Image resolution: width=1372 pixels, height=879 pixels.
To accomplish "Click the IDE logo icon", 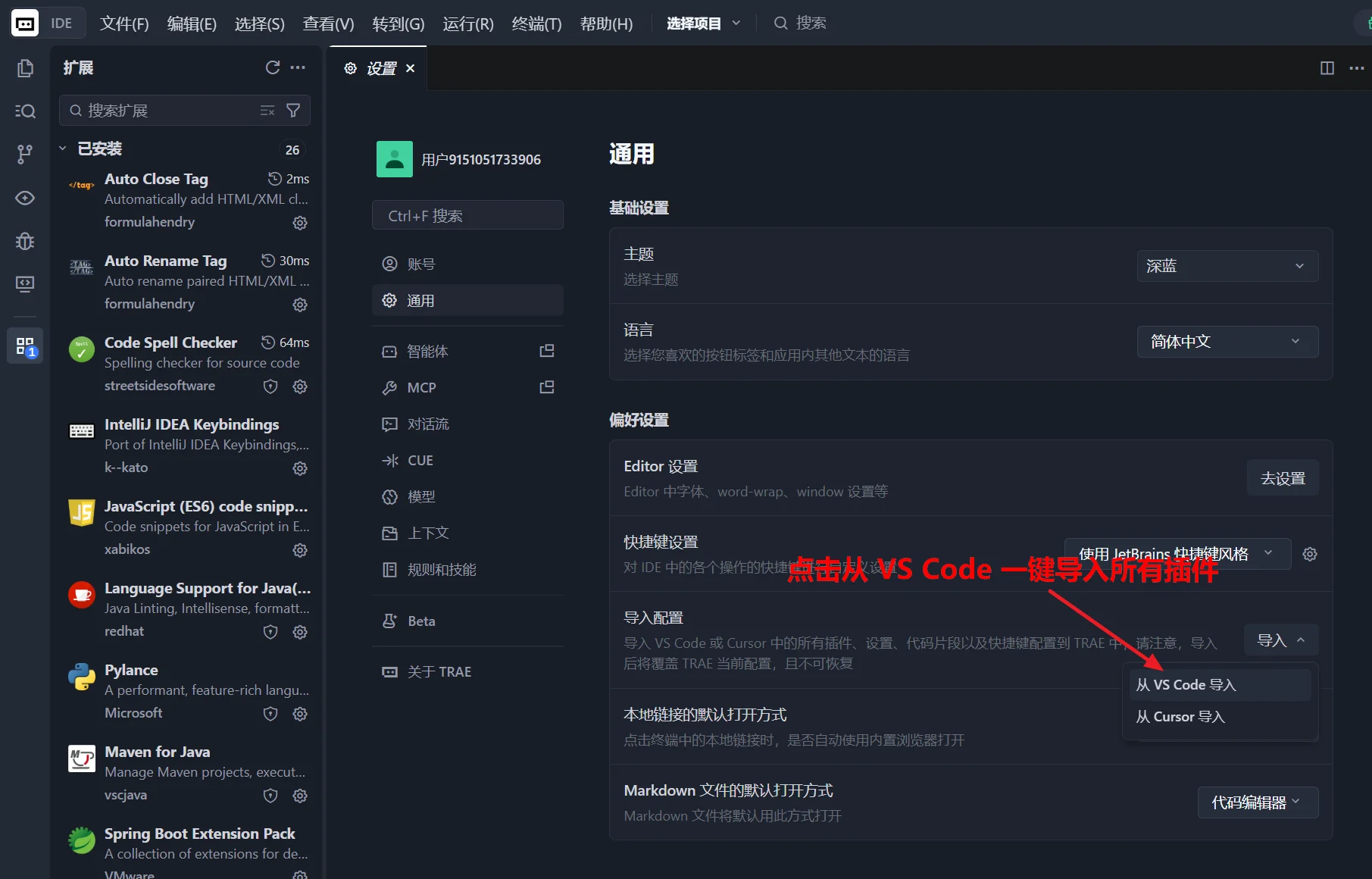I will point(25,23).
